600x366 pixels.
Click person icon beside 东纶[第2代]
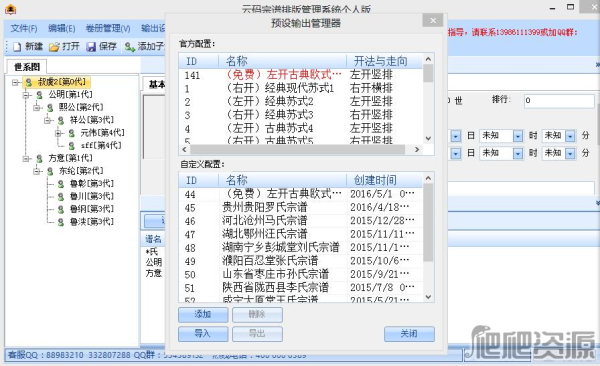click(x=50, y=171)
